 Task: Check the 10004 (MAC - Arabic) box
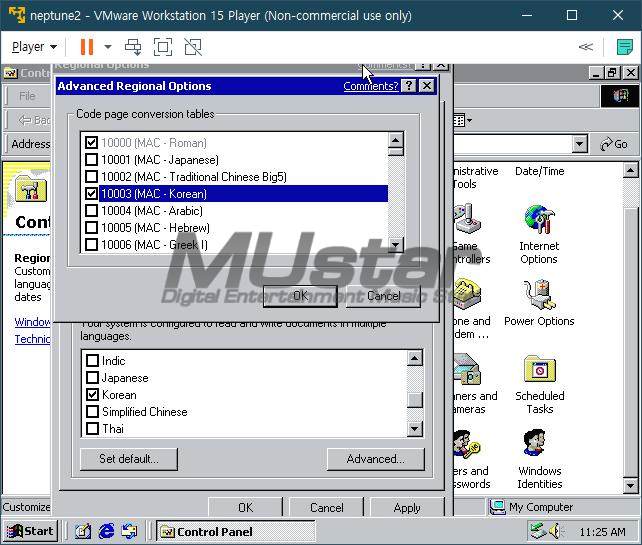coord(91,210)
